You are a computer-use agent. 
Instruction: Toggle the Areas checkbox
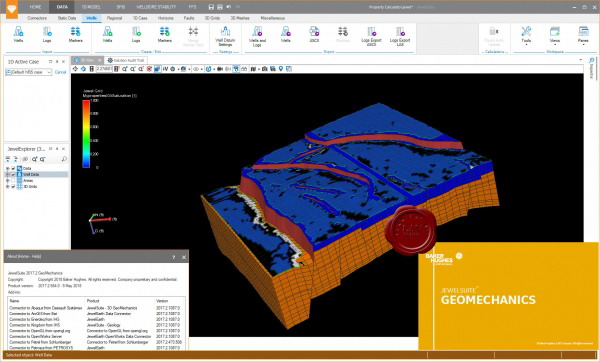pos(13,181)
